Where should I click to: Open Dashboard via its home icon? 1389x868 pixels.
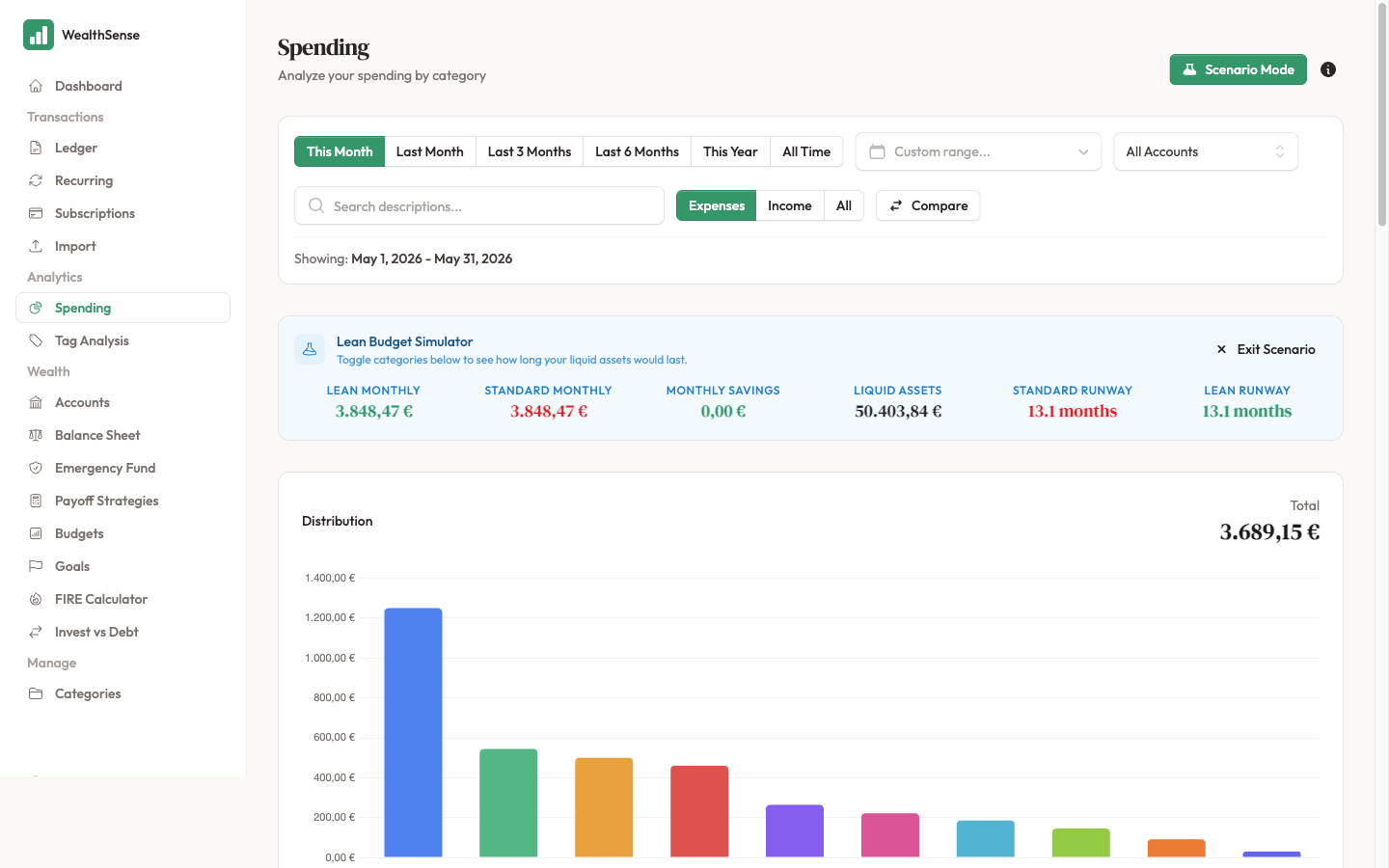(36, 86)
